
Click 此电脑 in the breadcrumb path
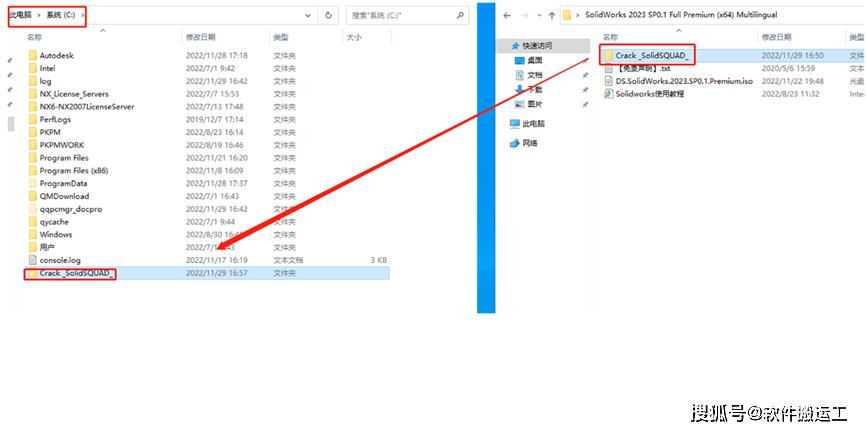[19, 16]
